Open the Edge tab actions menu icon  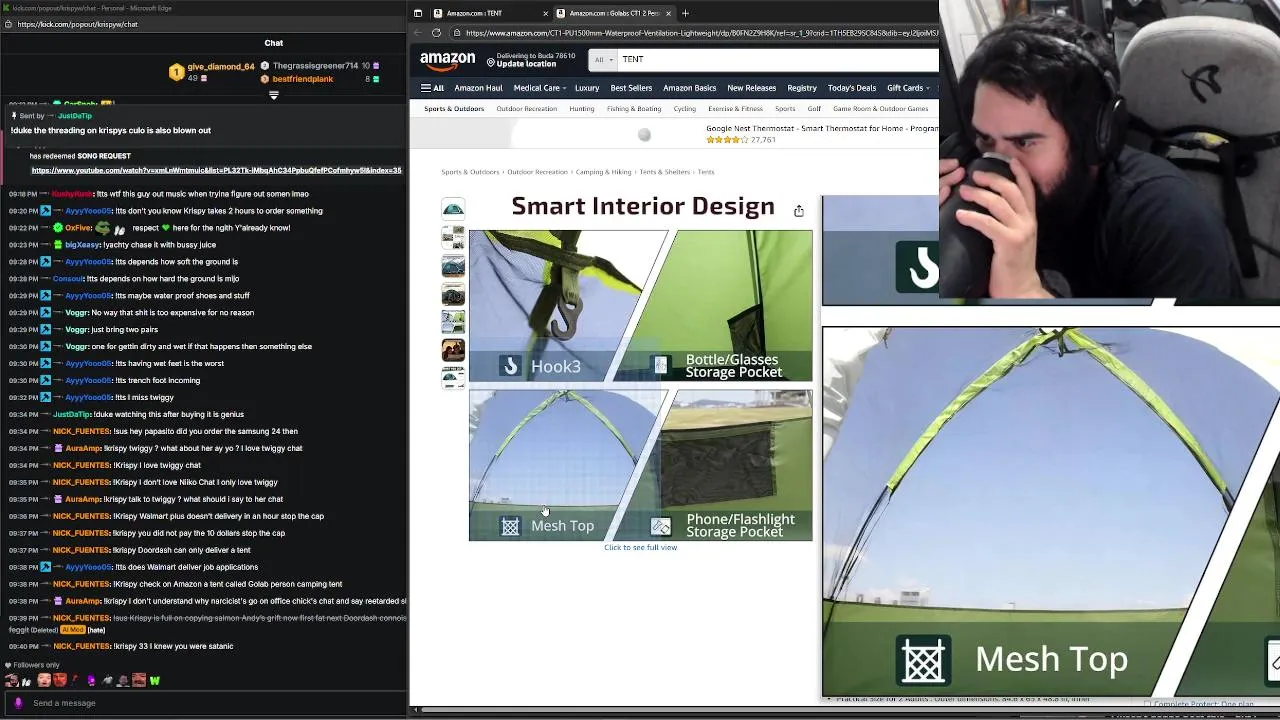(418, 13)
